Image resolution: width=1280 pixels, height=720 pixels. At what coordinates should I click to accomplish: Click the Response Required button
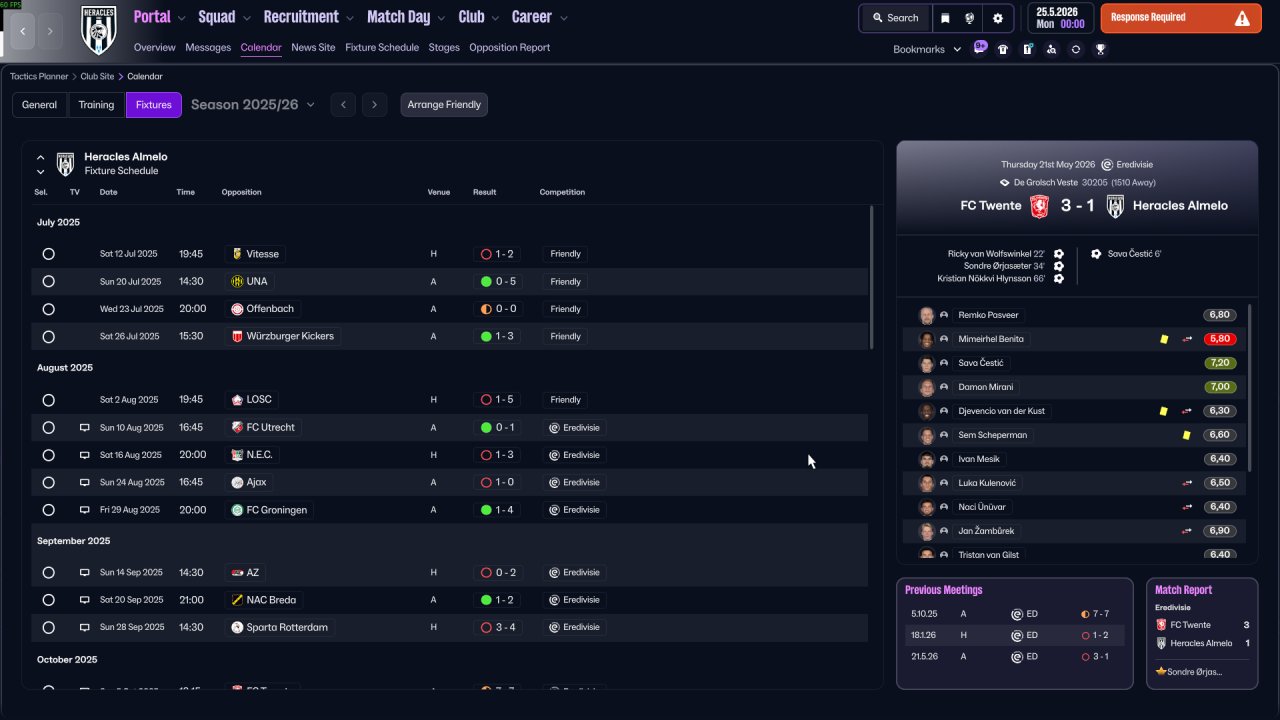pos(1181,18)
